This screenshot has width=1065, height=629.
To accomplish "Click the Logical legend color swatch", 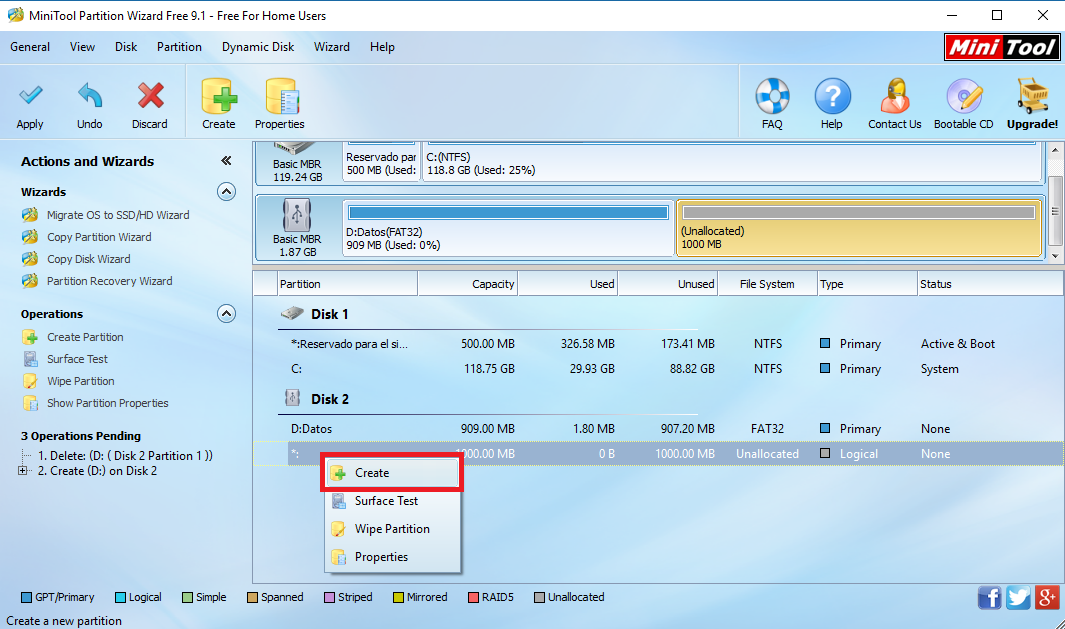I will point(120,598).
